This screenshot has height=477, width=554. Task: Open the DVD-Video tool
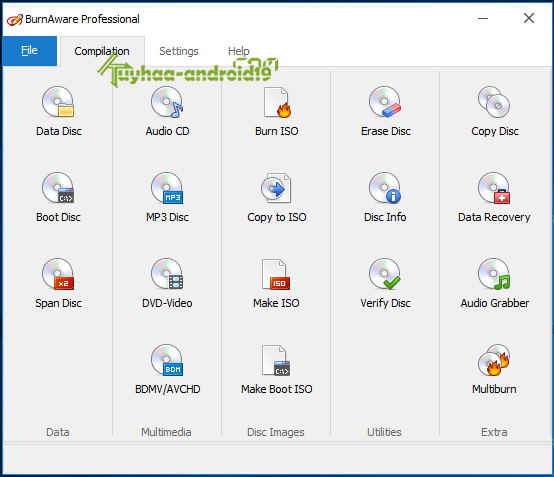(167, 284)
